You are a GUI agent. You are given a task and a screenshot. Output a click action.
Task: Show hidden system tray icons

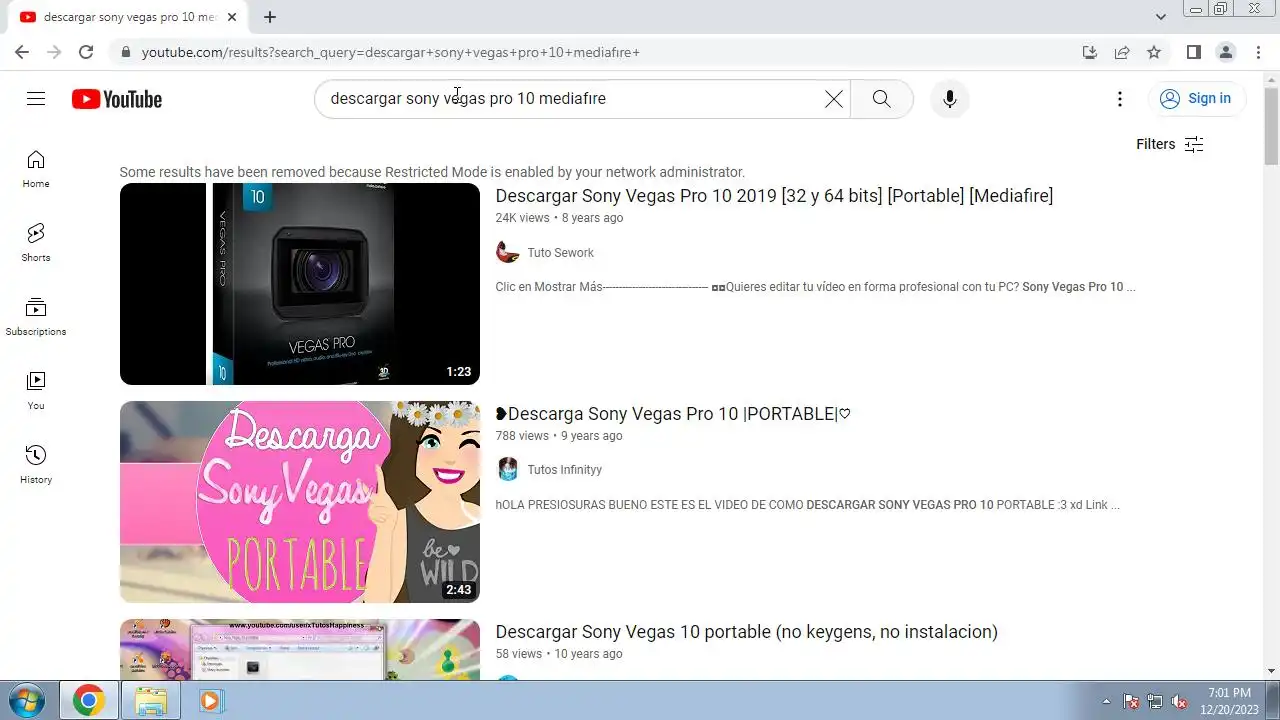point(1106,701)
